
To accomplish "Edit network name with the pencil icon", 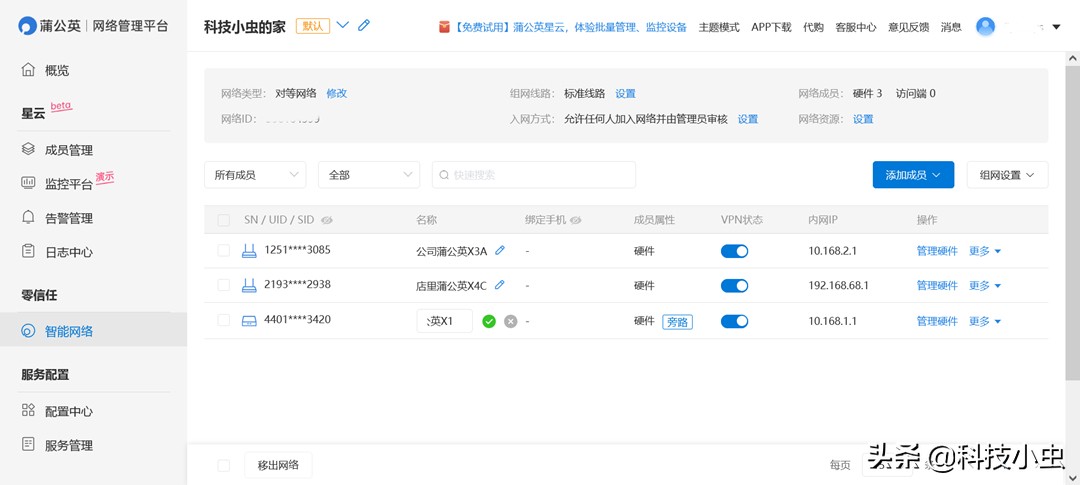I will (x=364, y=25).
